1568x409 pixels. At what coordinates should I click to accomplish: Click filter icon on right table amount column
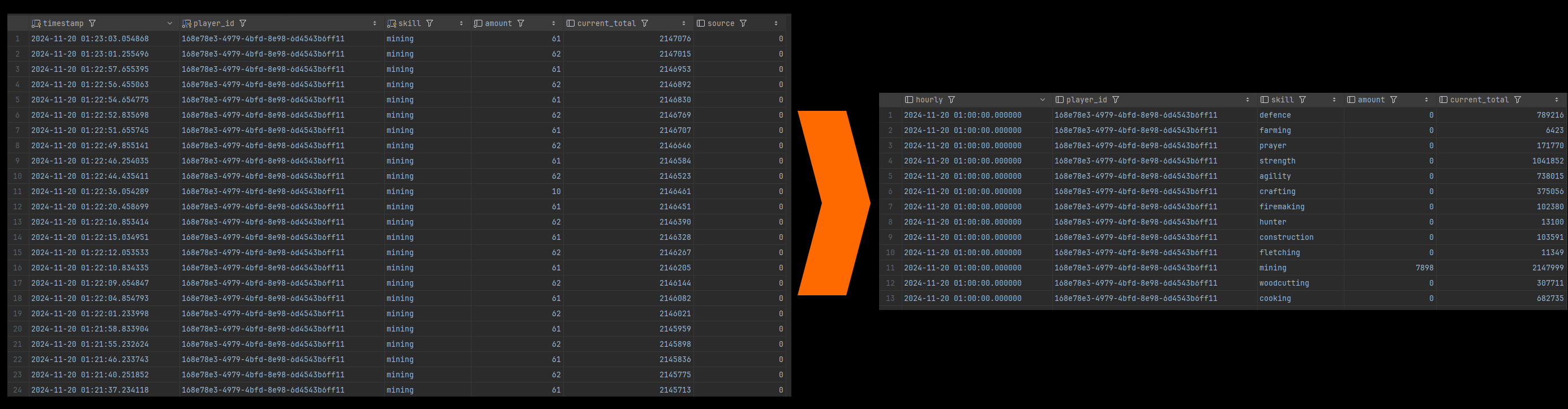tap(1394, 100)
